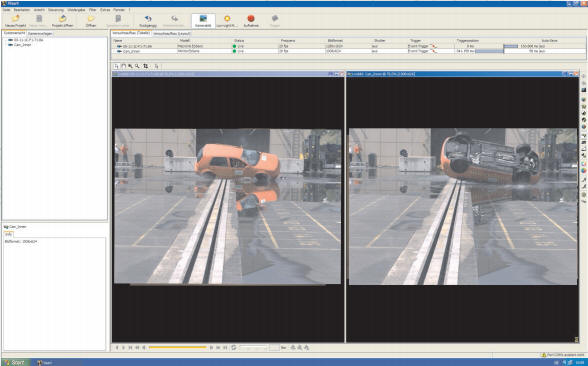Switch to the Kameravorlagen tab
588x366 pixels.
coord(40,33)
